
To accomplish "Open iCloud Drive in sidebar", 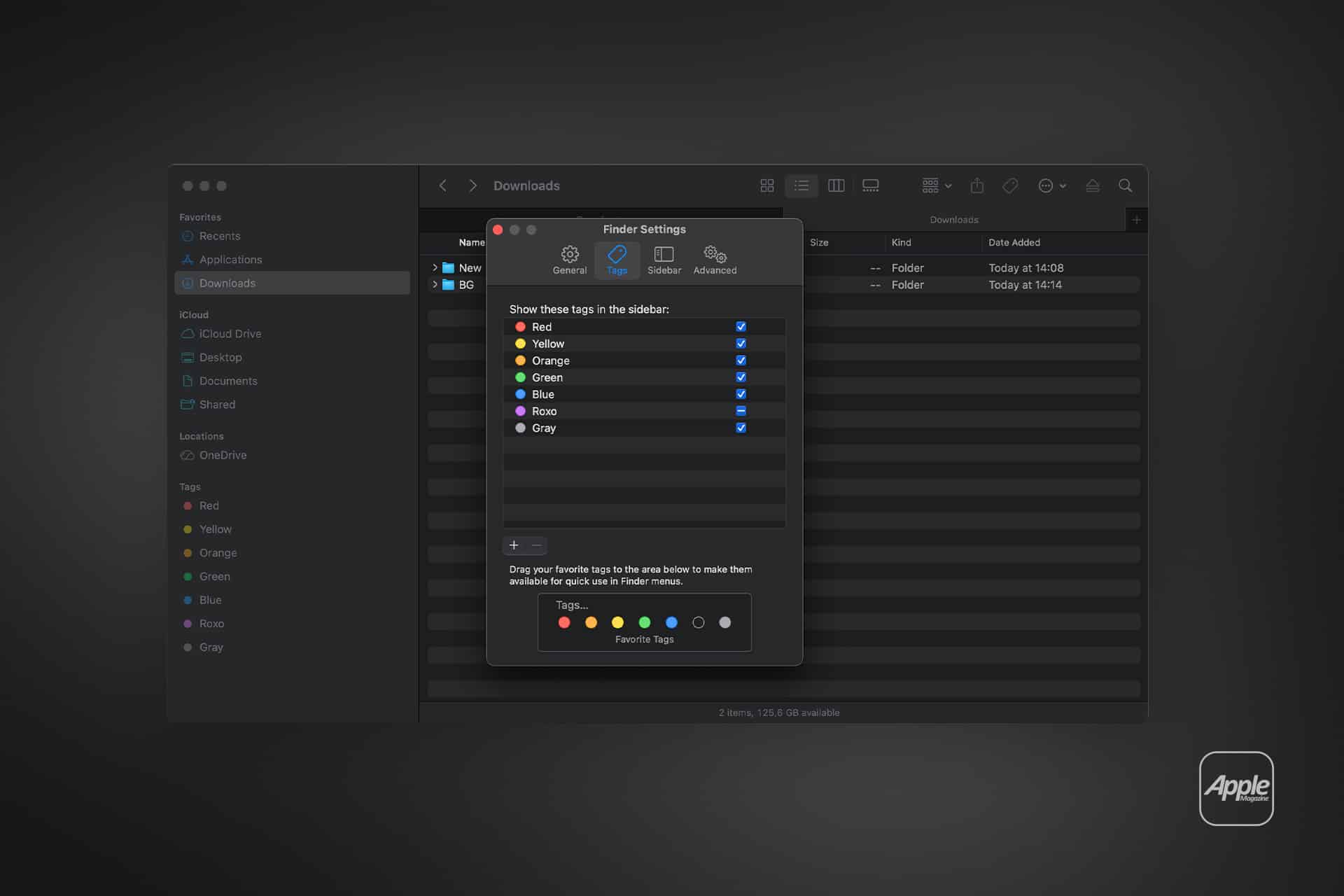I will click(292, 334).
